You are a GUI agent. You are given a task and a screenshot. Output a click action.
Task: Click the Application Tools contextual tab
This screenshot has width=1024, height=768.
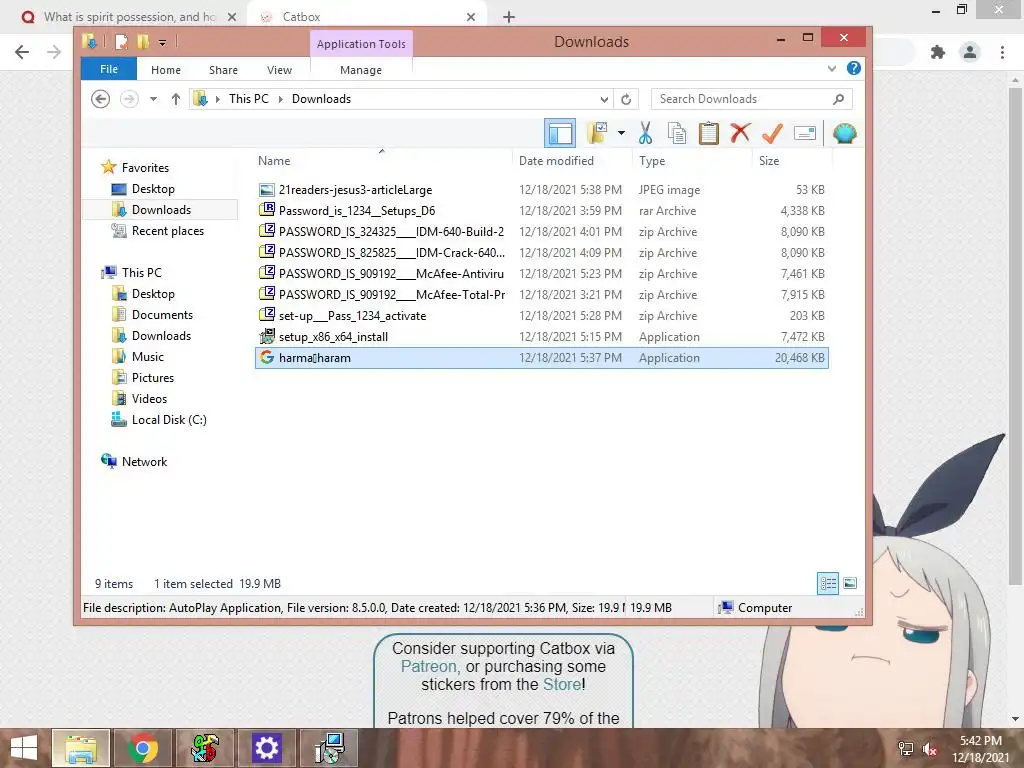click(361, 44)
